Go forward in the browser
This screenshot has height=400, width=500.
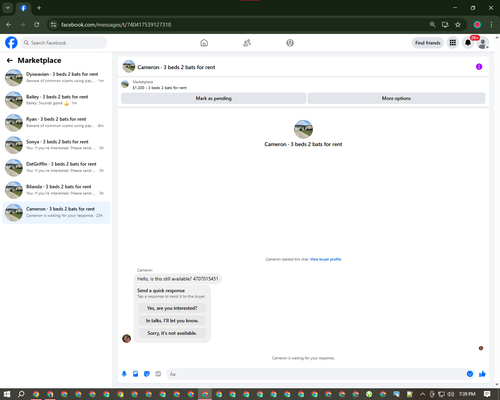pos(22,24)
